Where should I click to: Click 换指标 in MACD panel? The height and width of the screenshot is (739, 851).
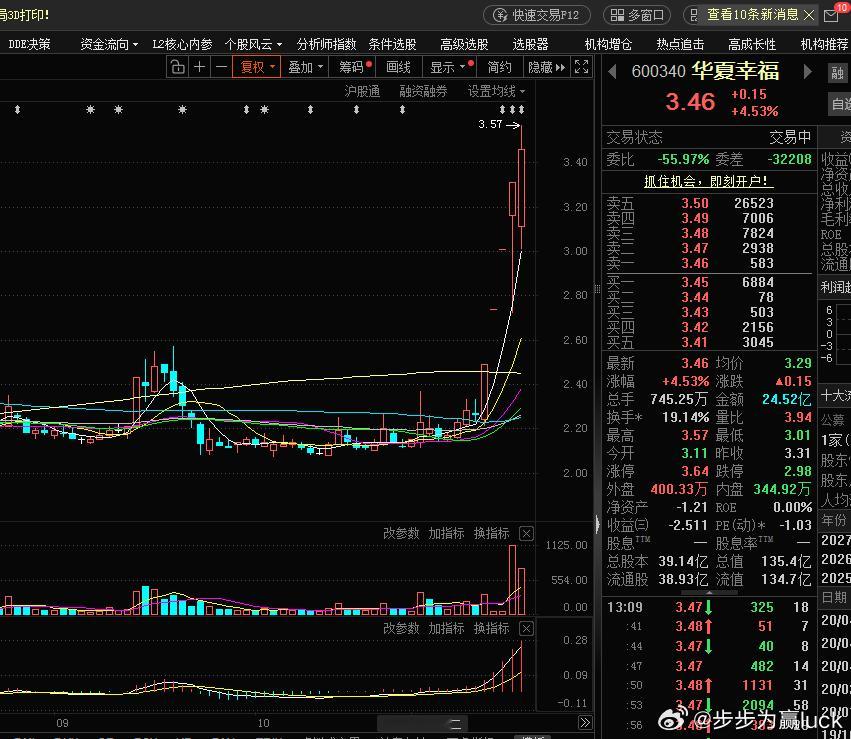[491, 628]
